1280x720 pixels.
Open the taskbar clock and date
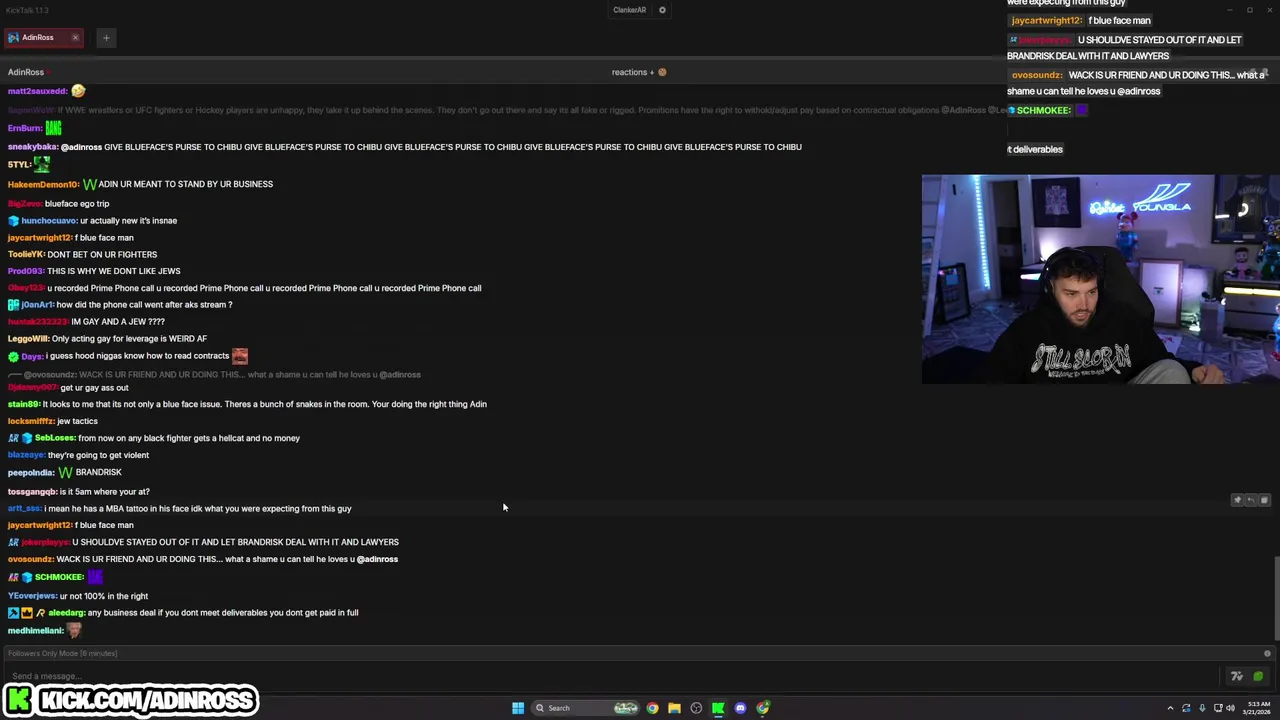pyautogui.click(x=1256, y=708)
